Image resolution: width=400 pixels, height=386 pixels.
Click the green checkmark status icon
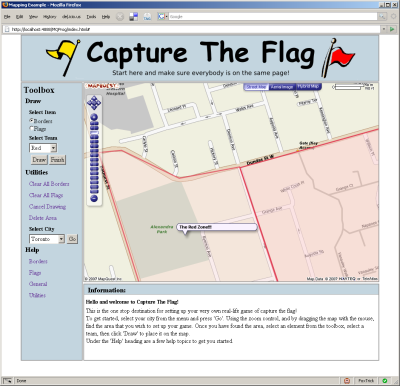[x=385, y=380]
